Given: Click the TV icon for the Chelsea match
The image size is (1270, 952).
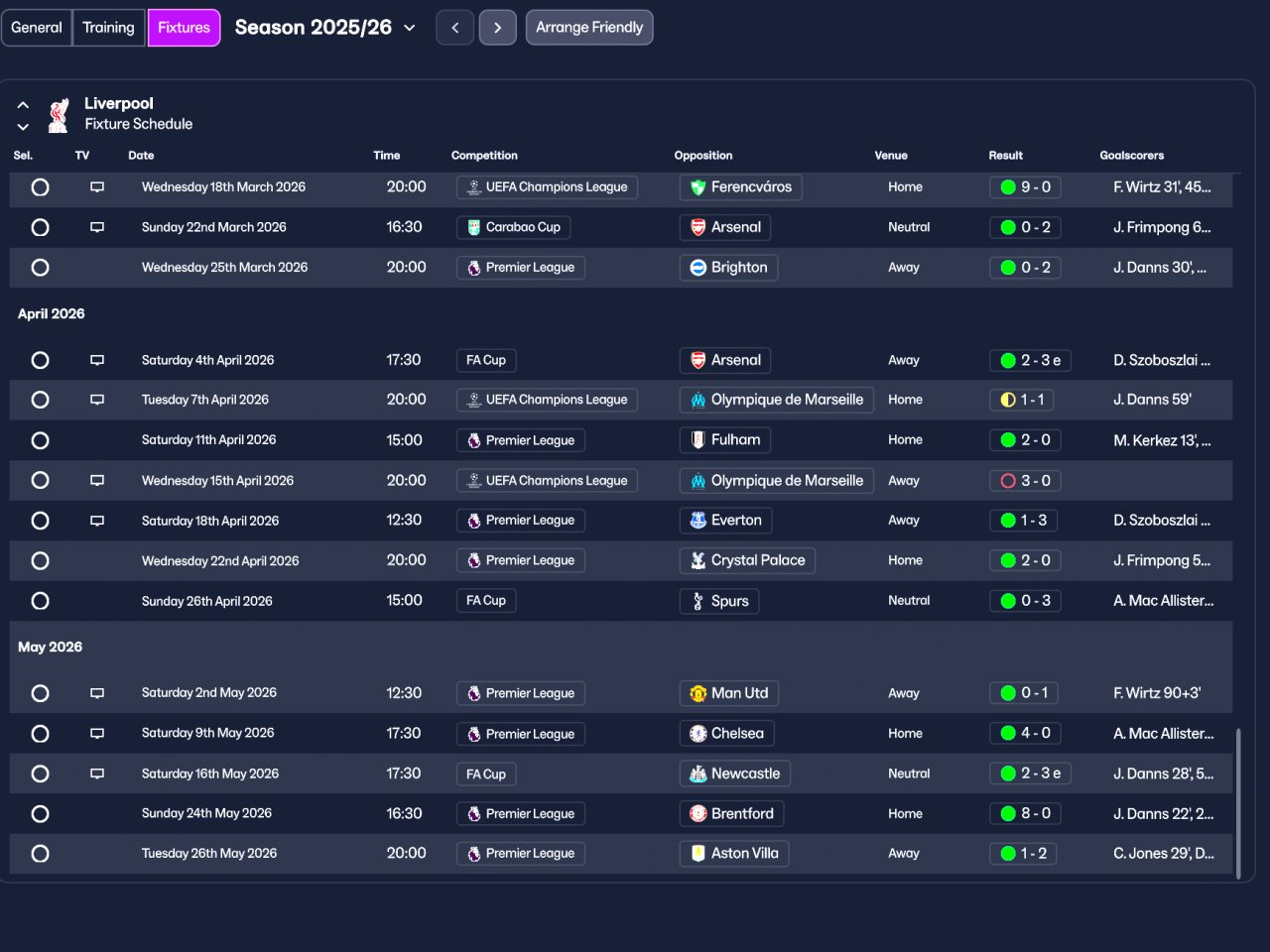Looking at the screenshot, I should (97, 734).
